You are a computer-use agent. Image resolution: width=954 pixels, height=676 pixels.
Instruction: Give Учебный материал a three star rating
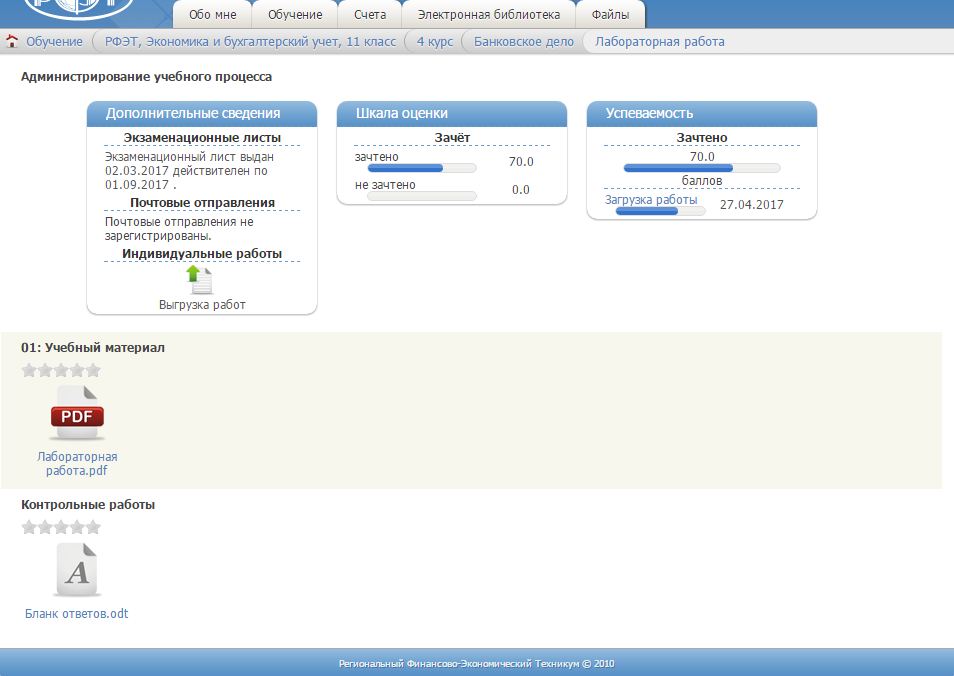click(61, 370)
